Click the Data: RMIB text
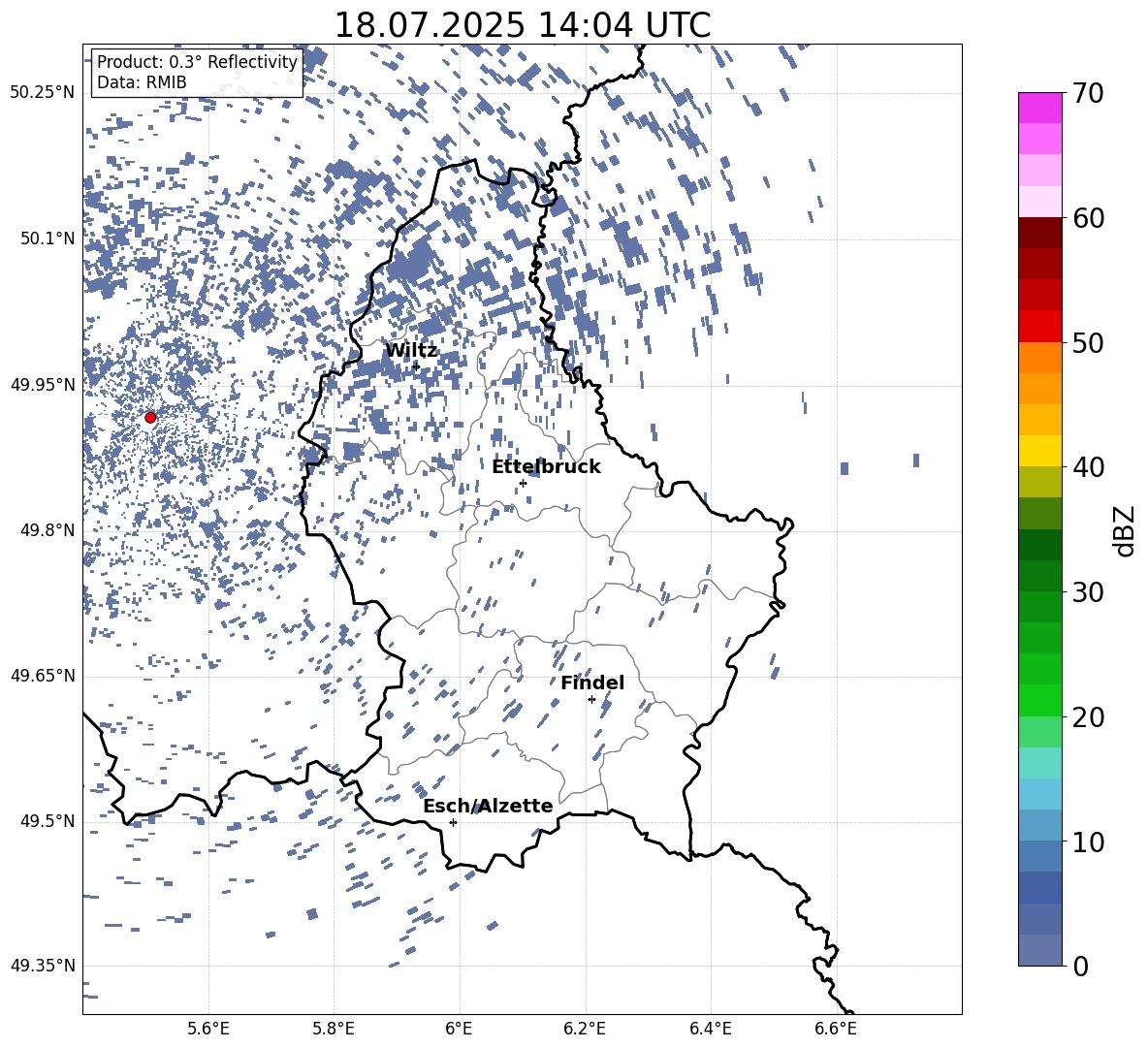The image size is (1148, 1048). pyautogui.click(x=142, y=82)
